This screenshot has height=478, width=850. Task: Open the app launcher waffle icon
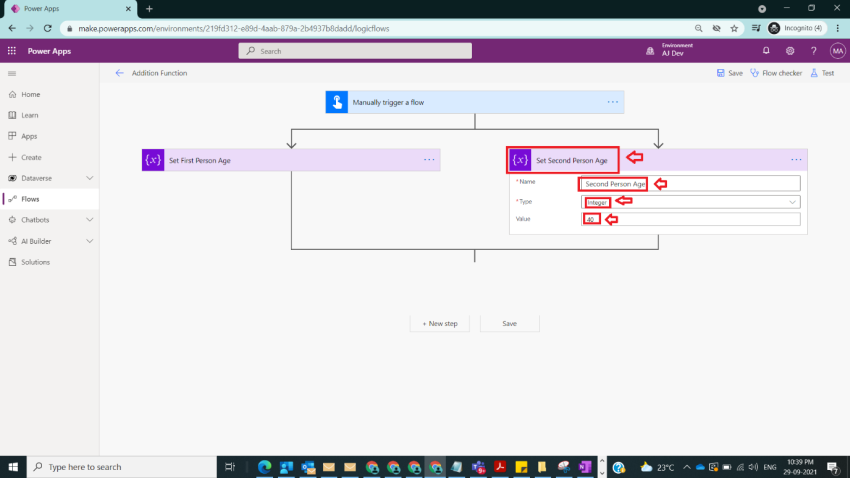[x=11, y=51]
